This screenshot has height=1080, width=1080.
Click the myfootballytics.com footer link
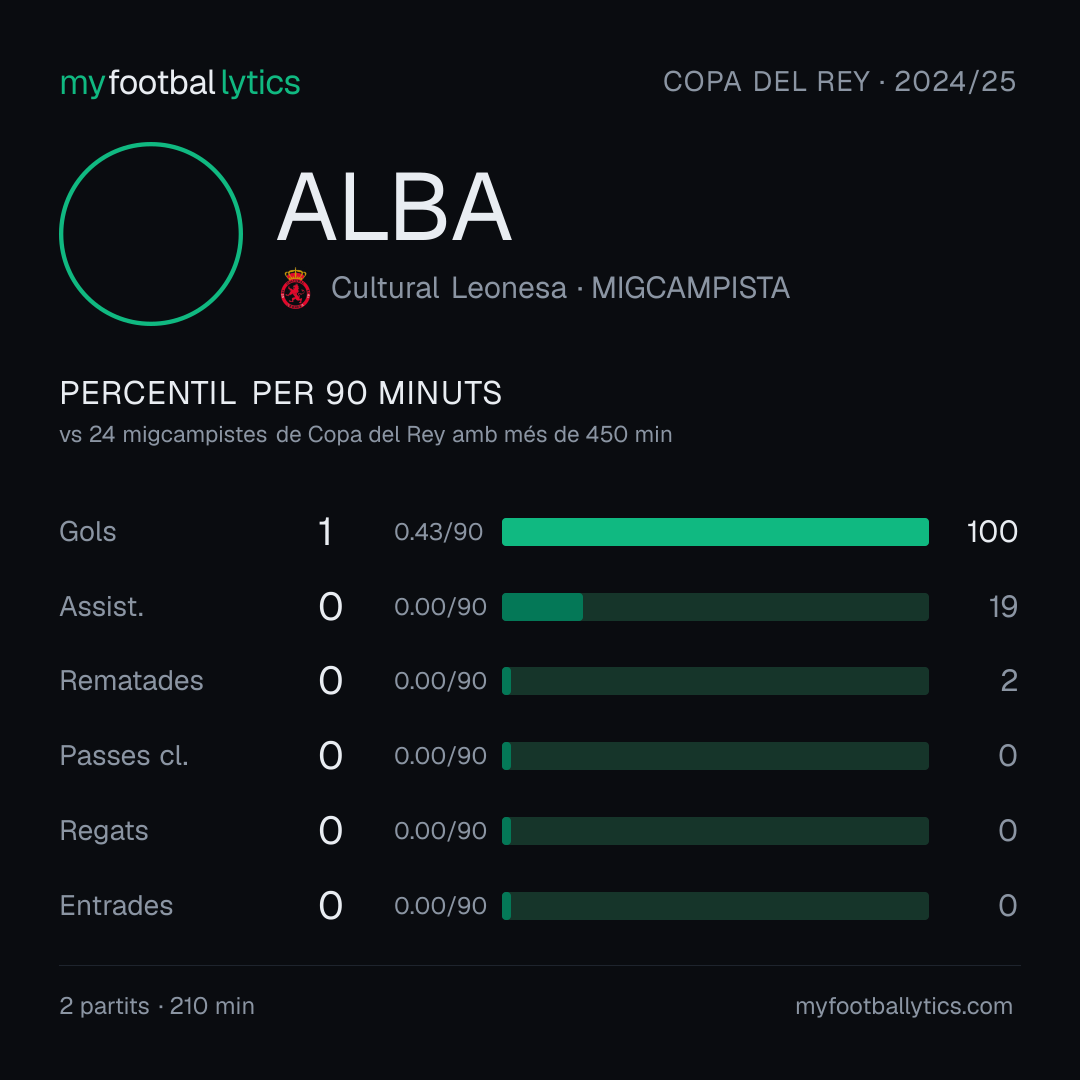tap(904, 1006)
